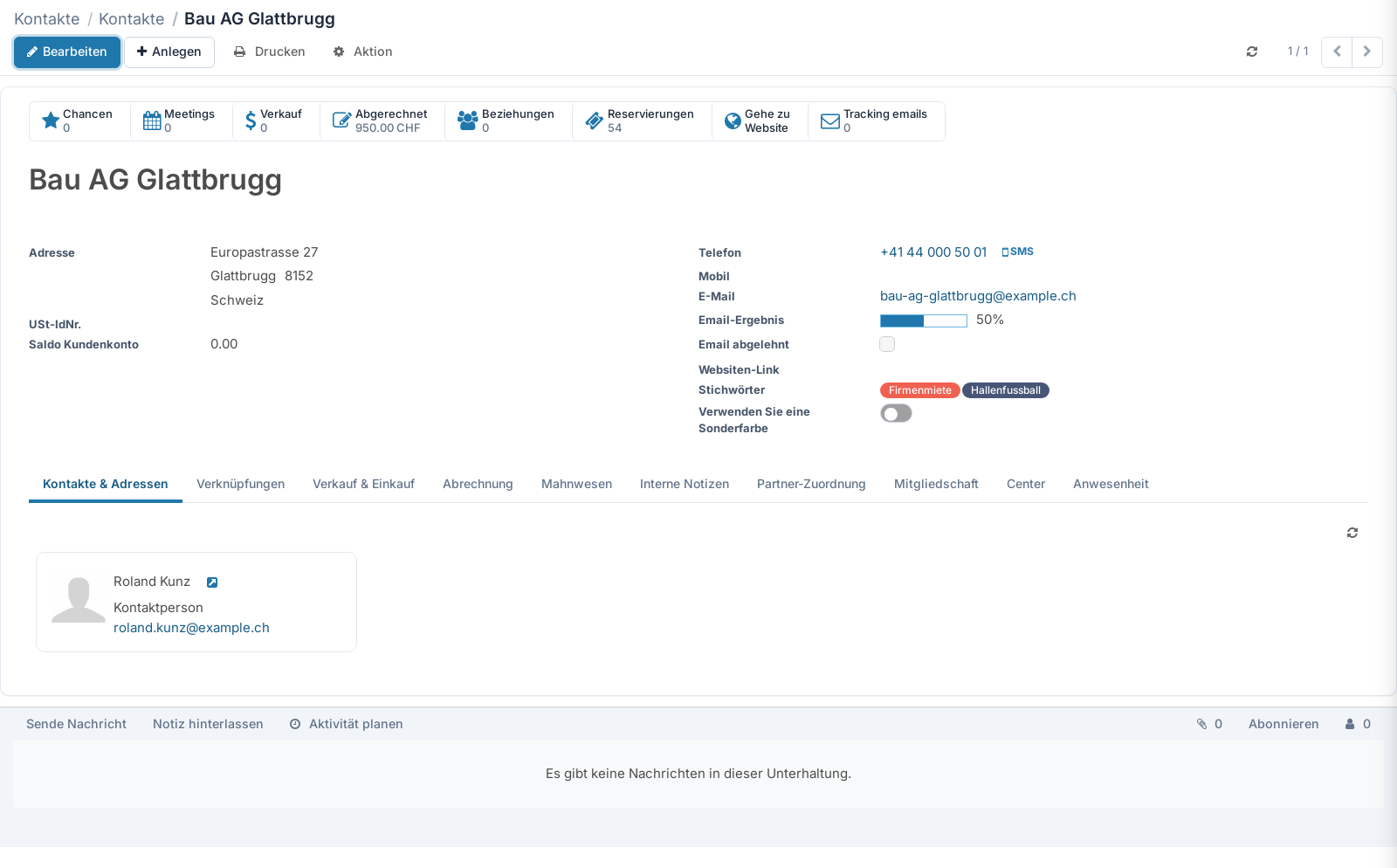Switch to the Mahnwesen tab
This screenshot has width=1397, height=868.
coord(576,484)
